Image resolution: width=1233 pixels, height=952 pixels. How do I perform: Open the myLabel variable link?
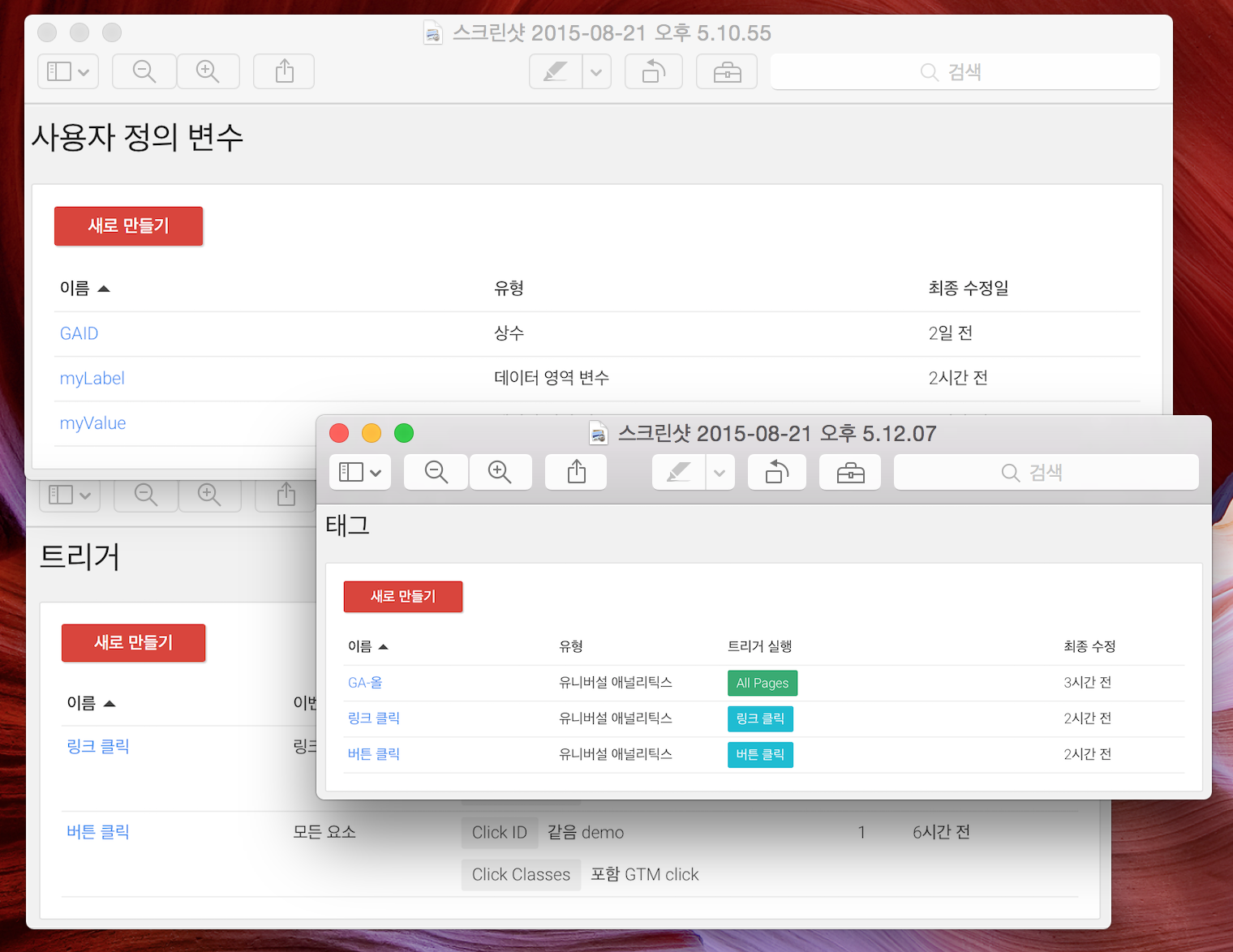tap(92, 379)
